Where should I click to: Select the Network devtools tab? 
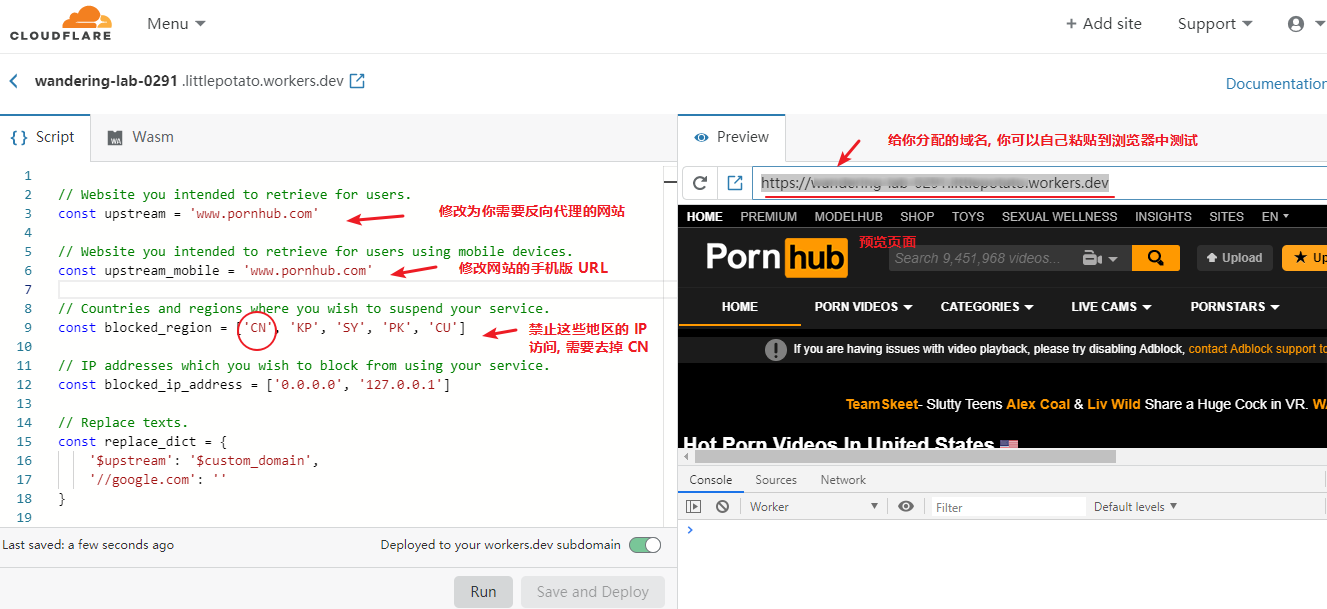843,480
